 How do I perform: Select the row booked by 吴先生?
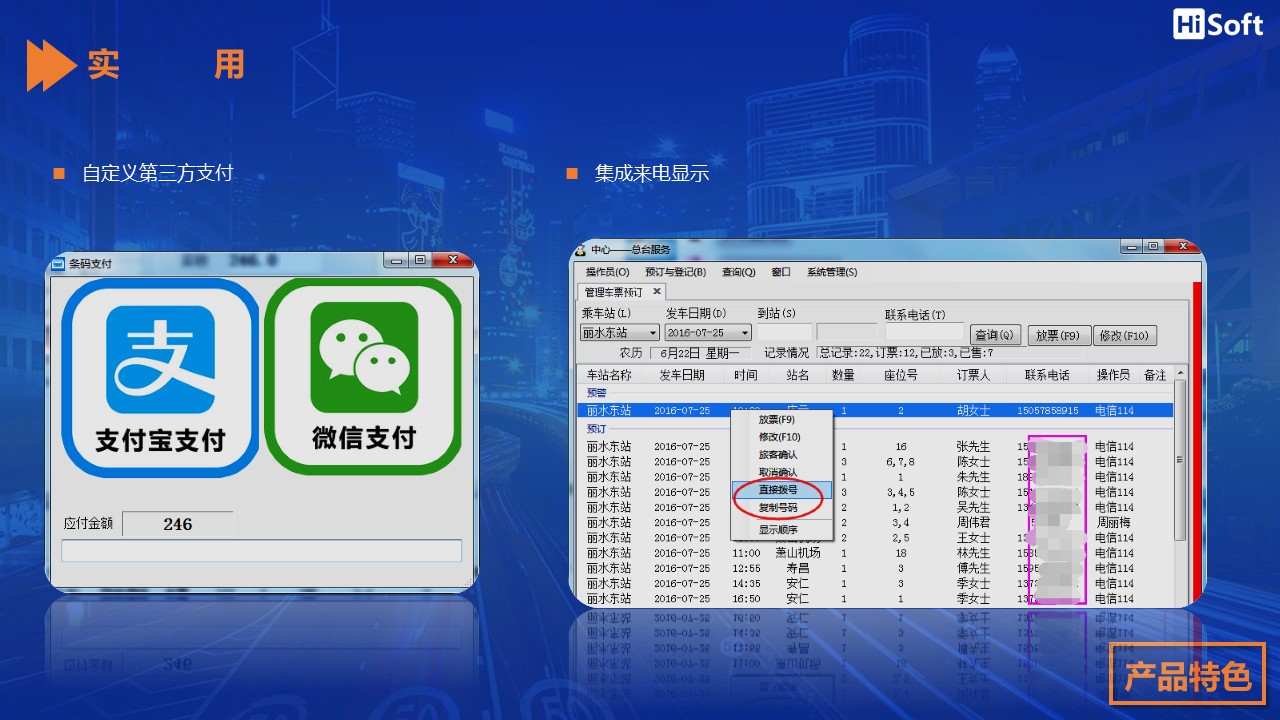tap(876, 507)
